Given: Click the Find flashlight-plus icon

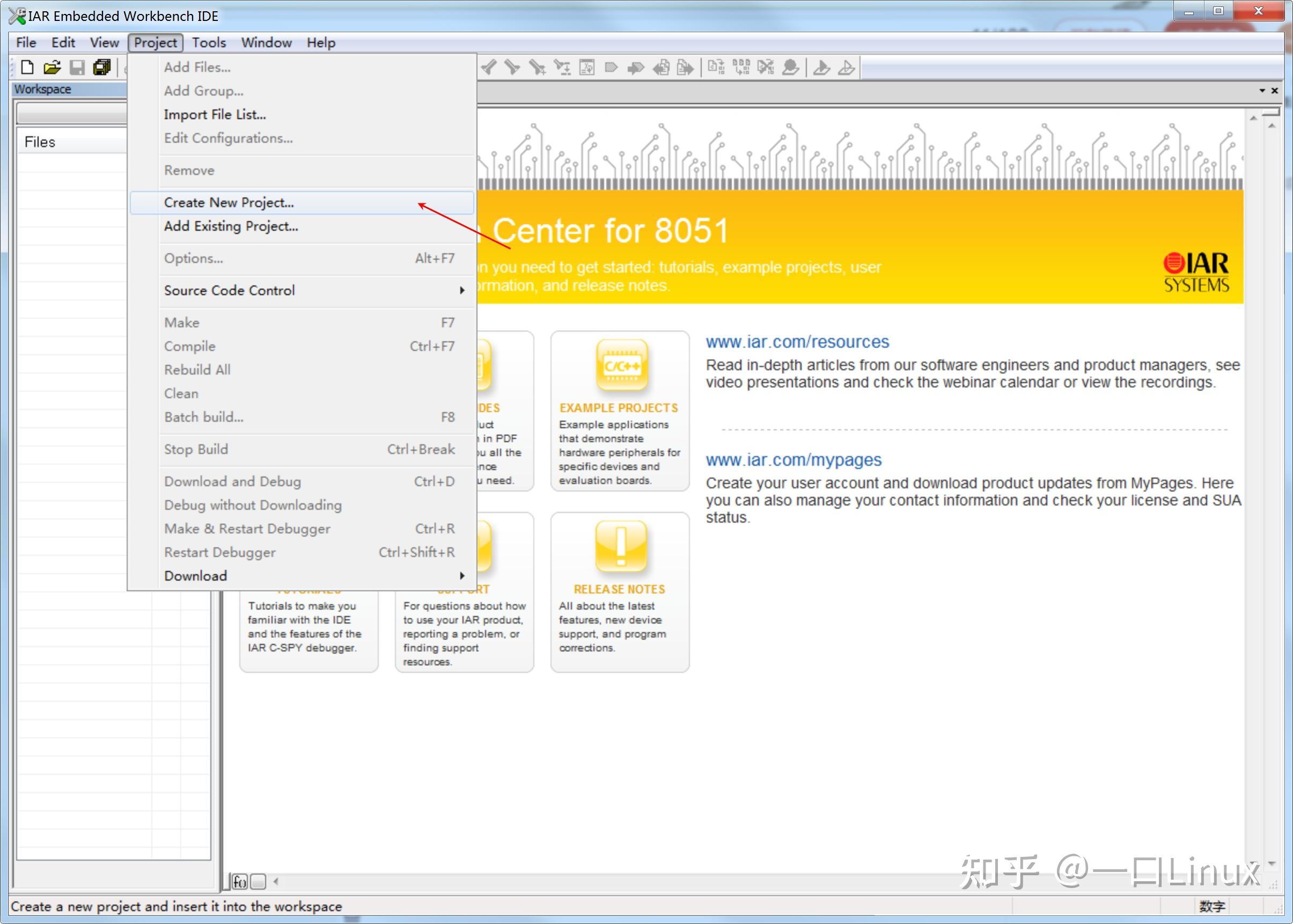Looking at the screenshot, I should coord(537,68).
